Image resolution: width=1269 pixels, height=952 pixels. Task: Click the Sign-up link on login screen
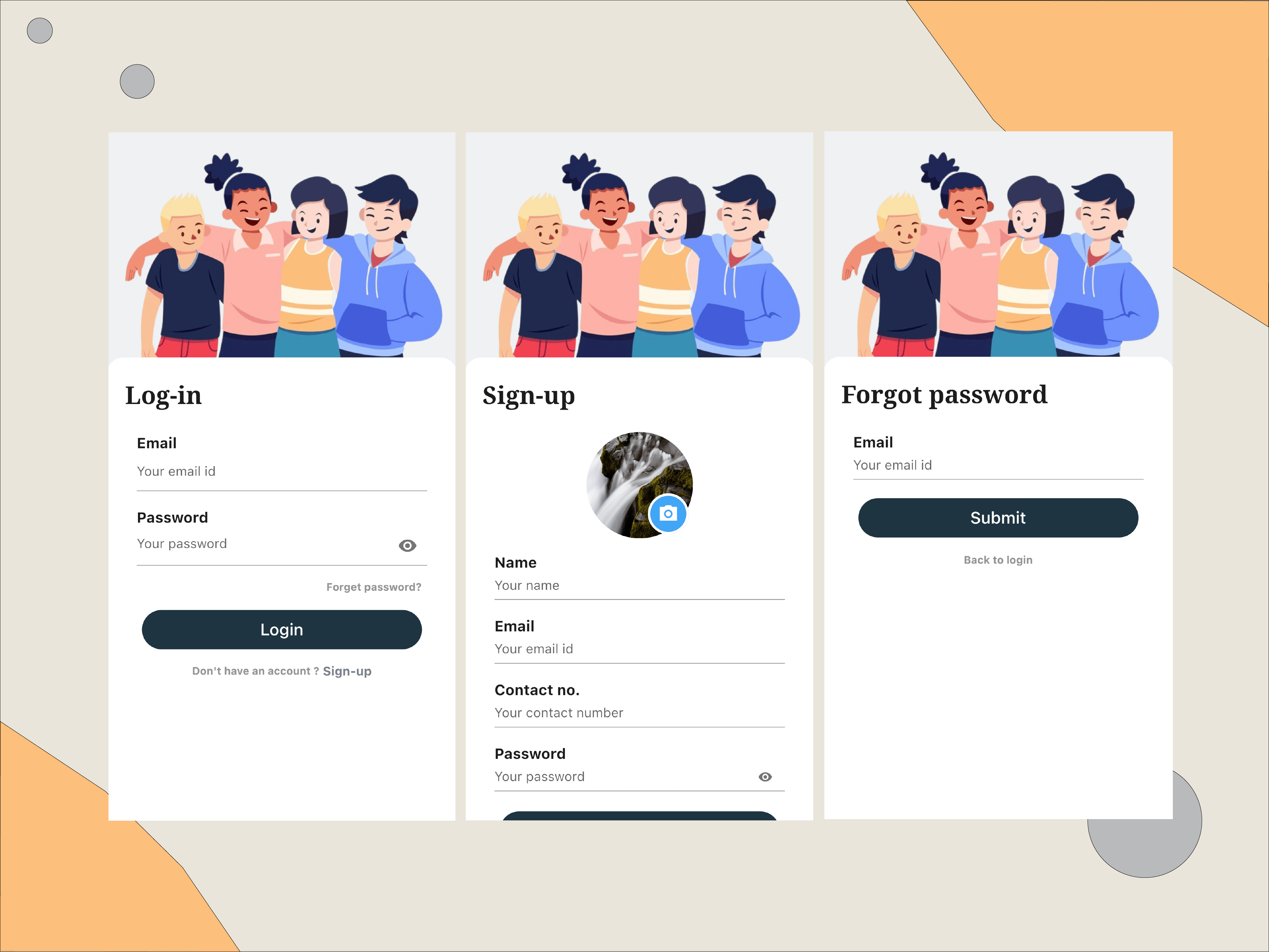click(347, 670)
